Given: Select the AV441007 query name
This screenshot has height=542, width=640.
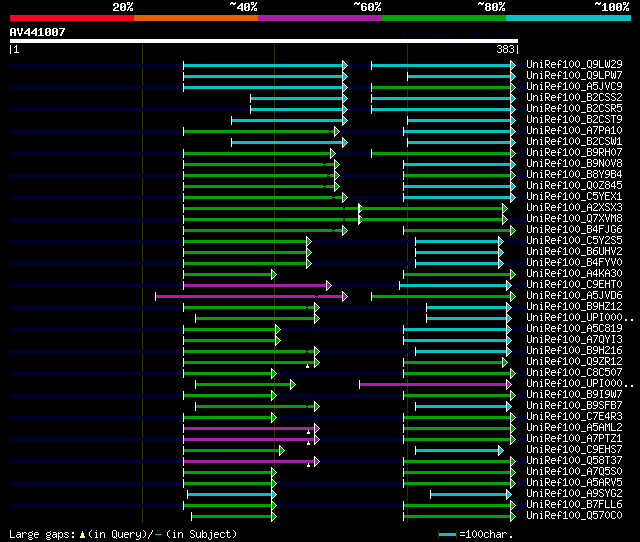Looking at the screenshot, I should pyautogui.click(x=37, y=32).
